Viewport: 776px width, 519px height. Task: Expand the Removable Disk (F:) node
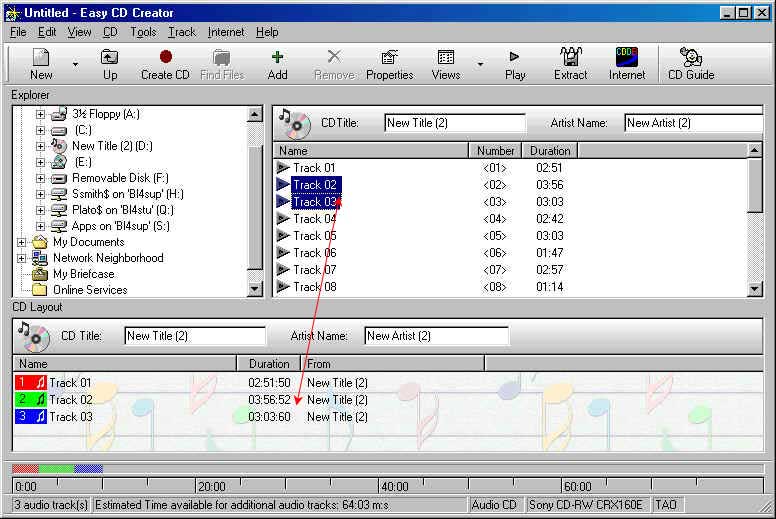[x=41, y=179]
